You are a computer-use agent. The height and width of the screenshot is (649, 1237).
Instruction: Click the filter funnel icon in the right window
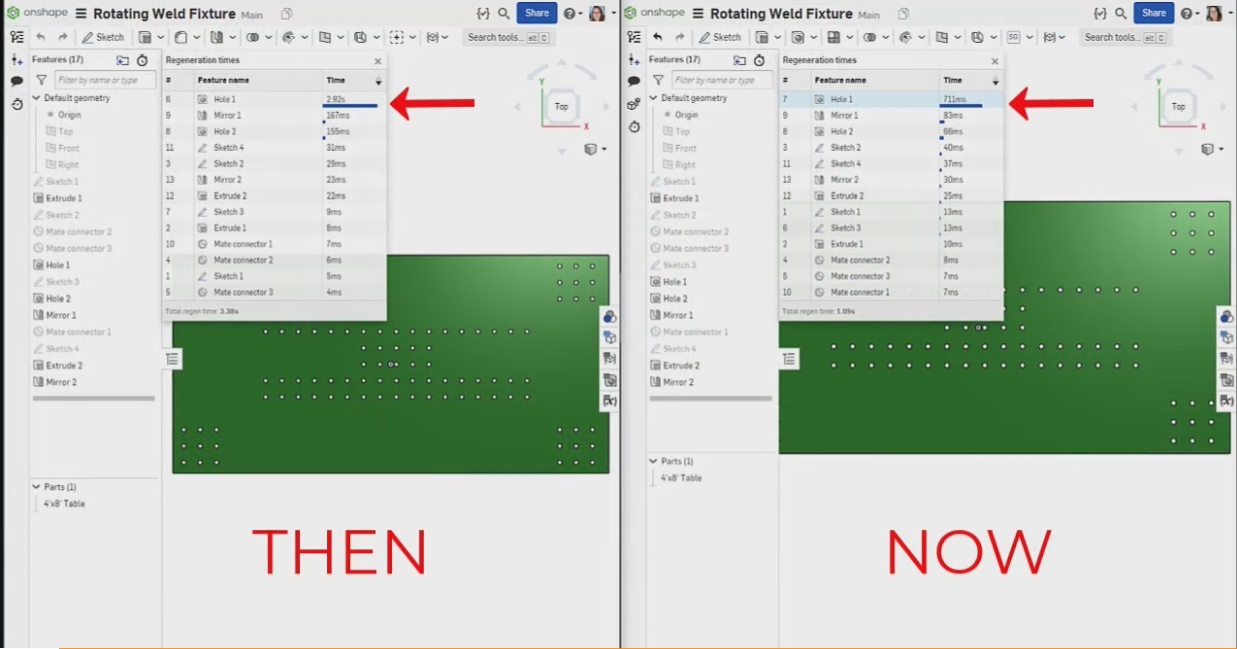[658, 80]
